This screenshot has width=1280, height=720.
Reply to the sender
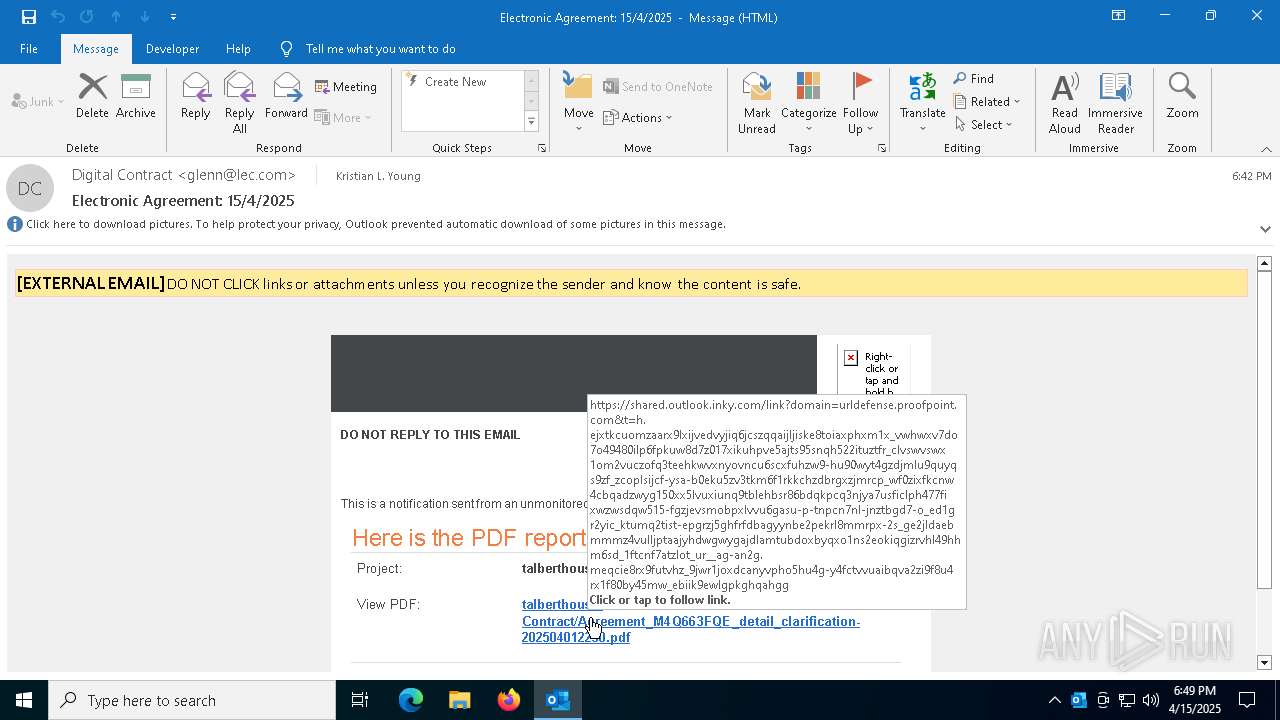point(195,97)
